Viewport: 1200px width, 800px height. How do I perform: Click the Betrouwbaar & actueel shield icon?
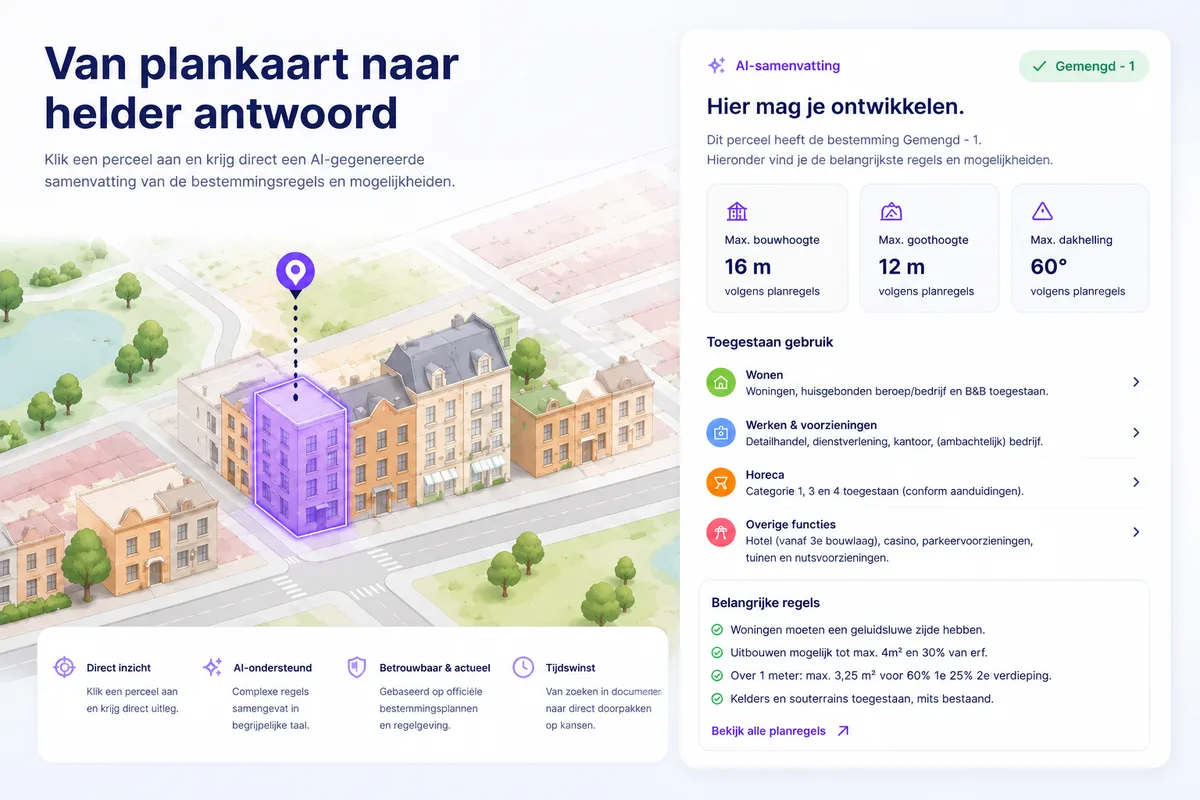point(356,667)
